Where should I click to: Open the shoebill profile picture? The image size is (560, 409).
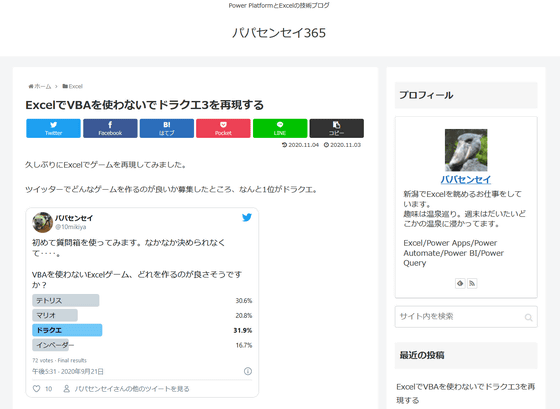pyautogui.click(x=466, y=150)
